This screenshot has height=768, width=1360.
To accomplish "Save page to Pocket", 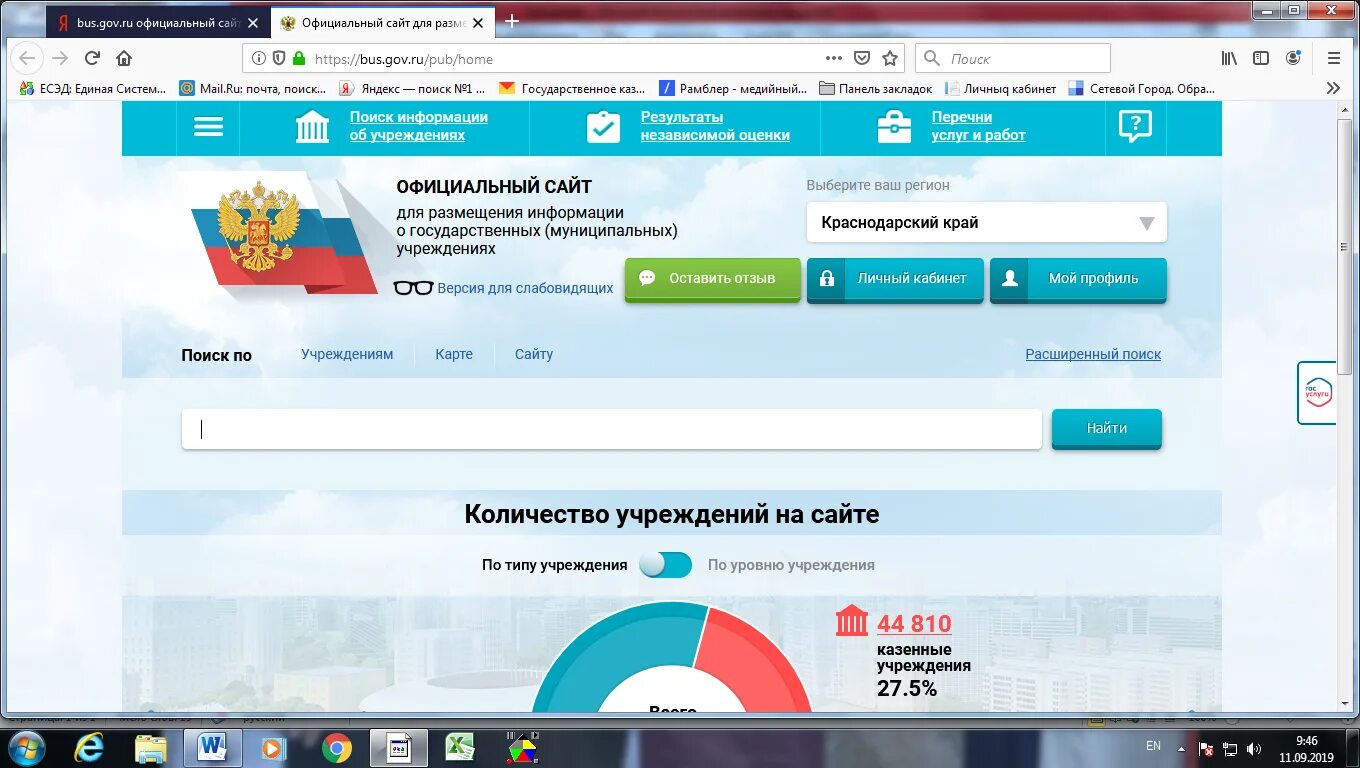I will click(x=861, y=58).
